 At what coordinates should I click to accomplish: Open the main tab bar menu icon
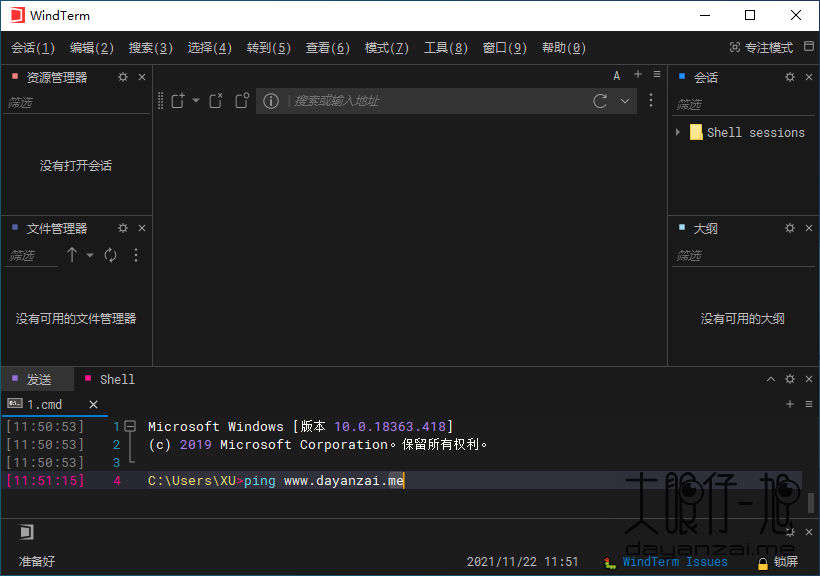[x=657, y=74]
